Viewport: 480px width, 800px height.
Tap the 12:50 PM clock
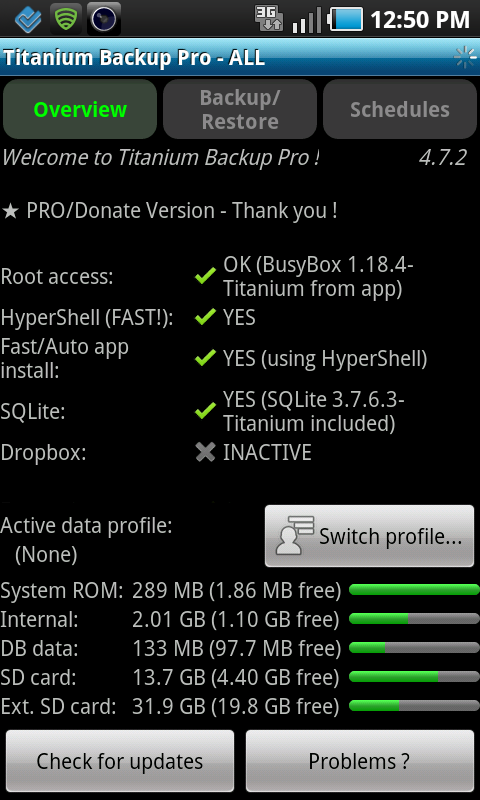419,19
